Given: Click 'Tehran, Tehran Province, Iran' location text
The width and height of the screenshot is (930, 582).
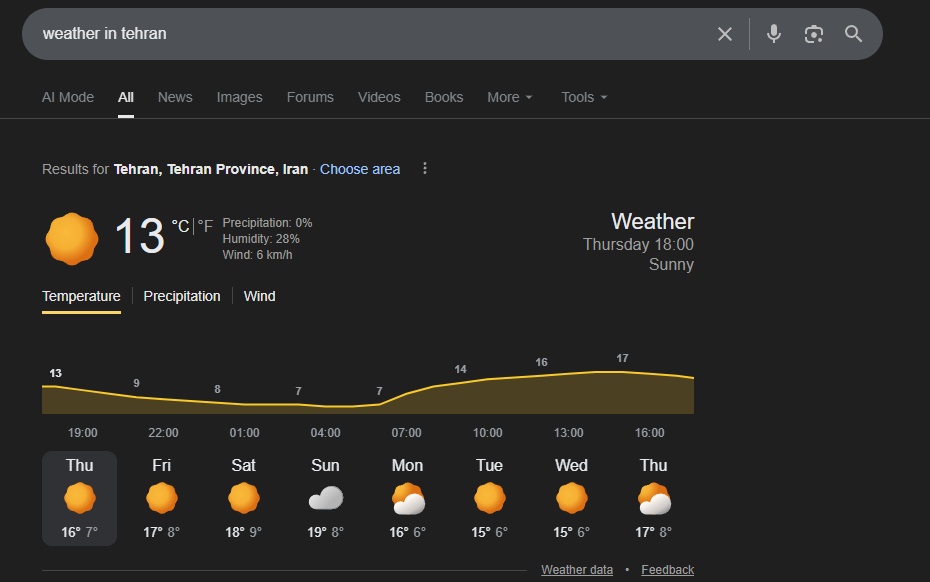Looking at the screenshot, I should [x=211, y=169].
